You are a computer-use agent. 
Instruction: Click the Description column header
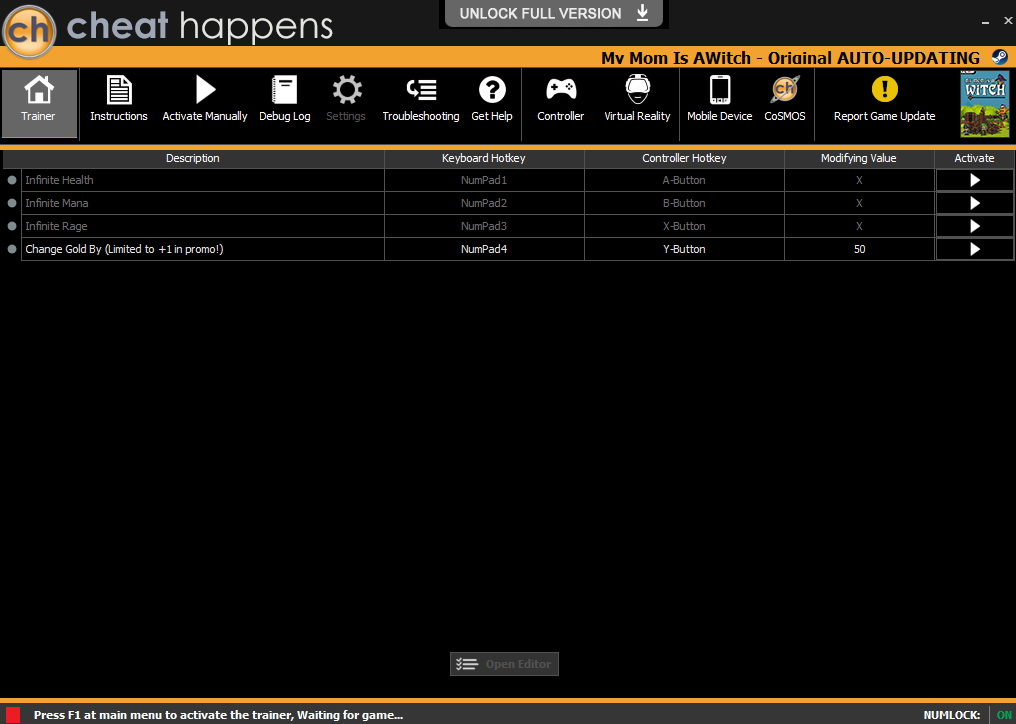(193, 158)
